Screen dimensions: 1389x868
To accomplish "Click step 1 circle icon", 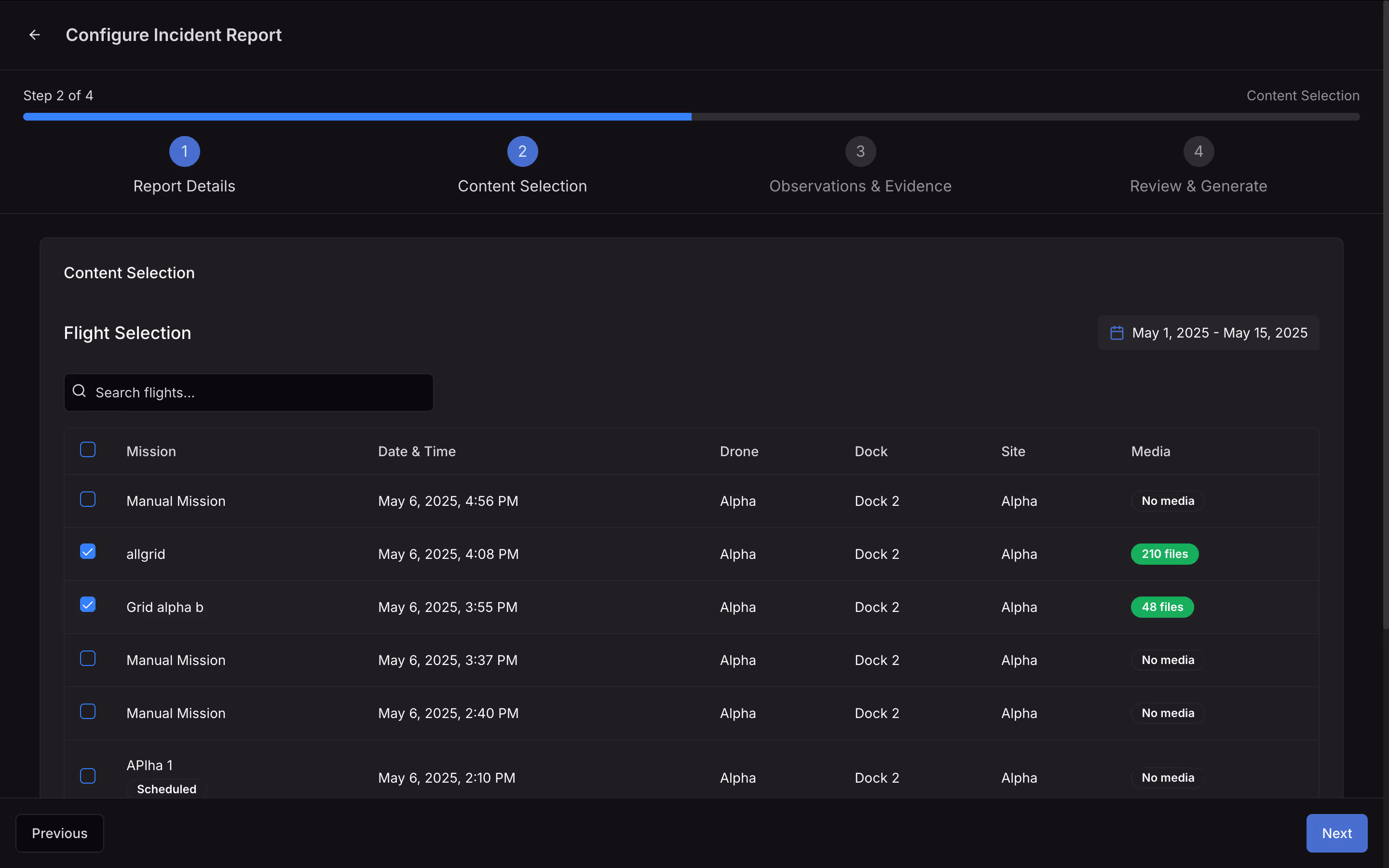I will [x=184, y=151].
